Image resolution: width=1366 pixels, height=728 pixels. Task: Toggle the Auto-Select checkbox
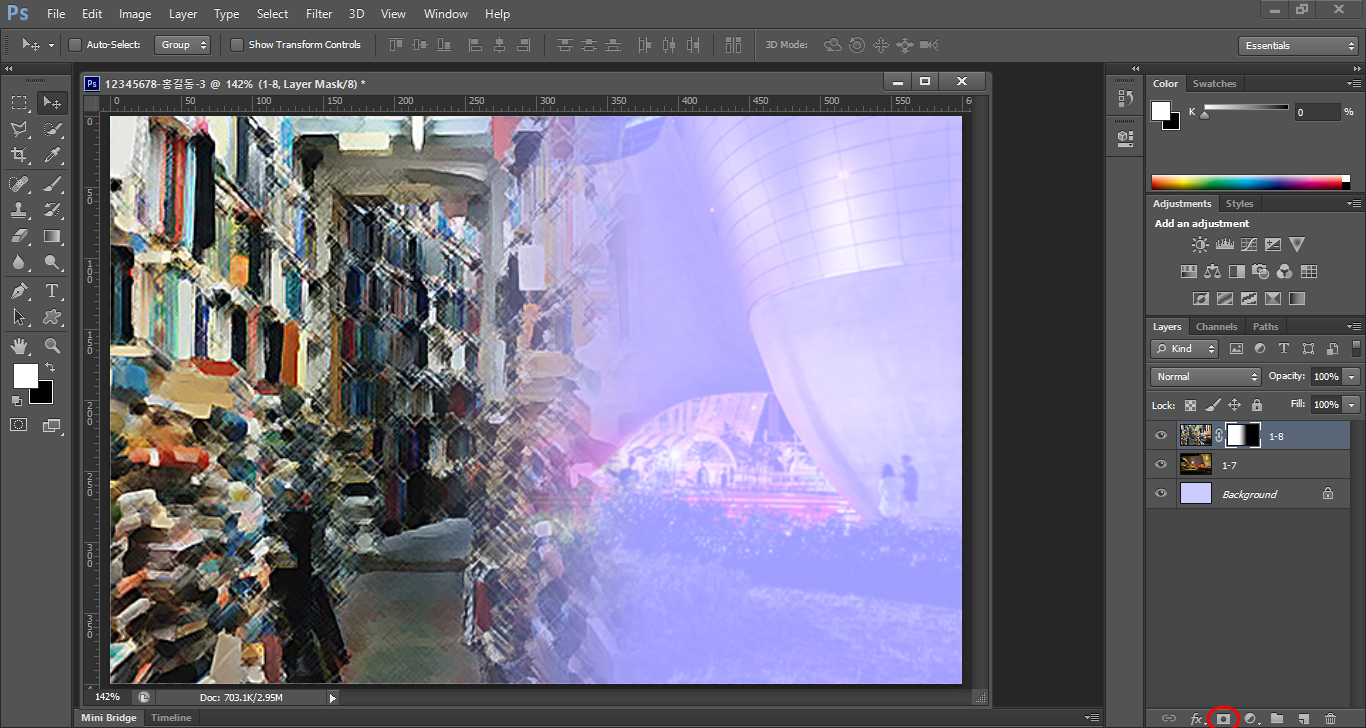75,45
